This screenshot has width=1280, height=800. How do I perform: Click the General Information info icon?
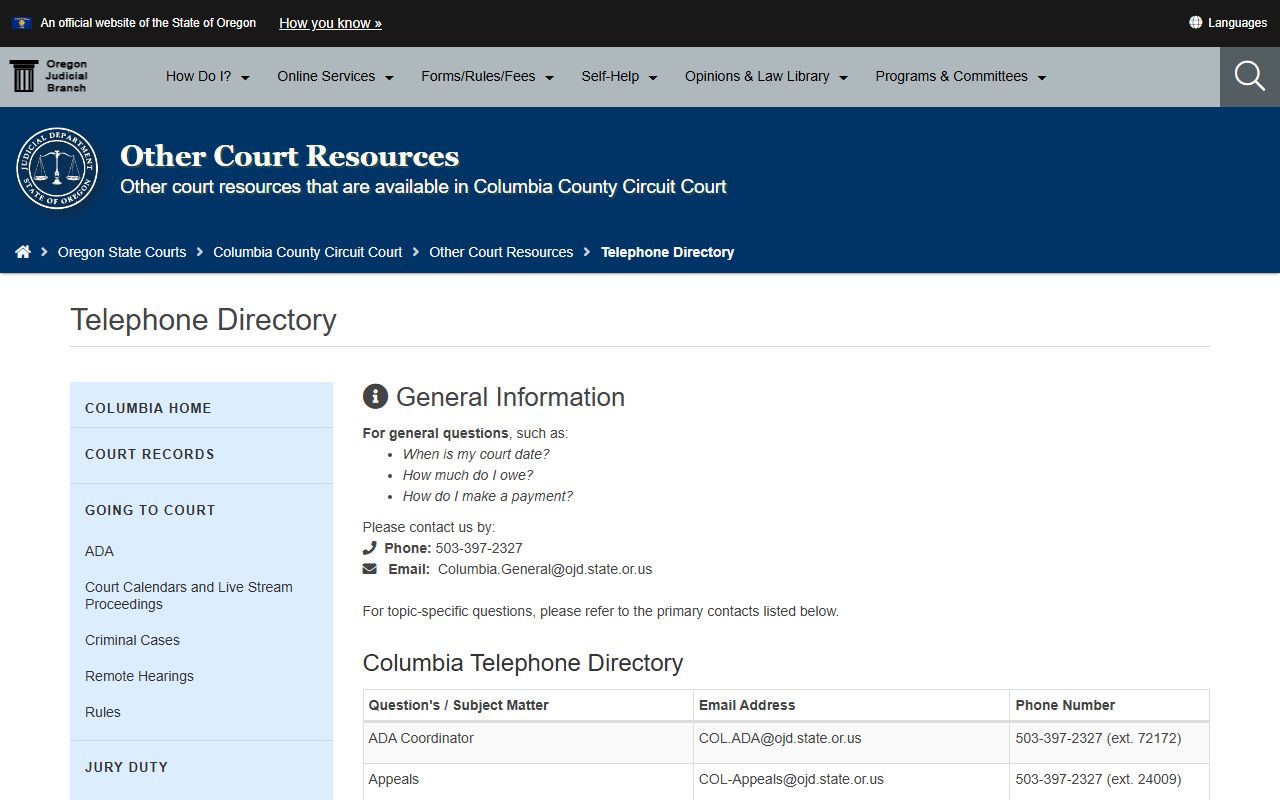tap(375, 397)
